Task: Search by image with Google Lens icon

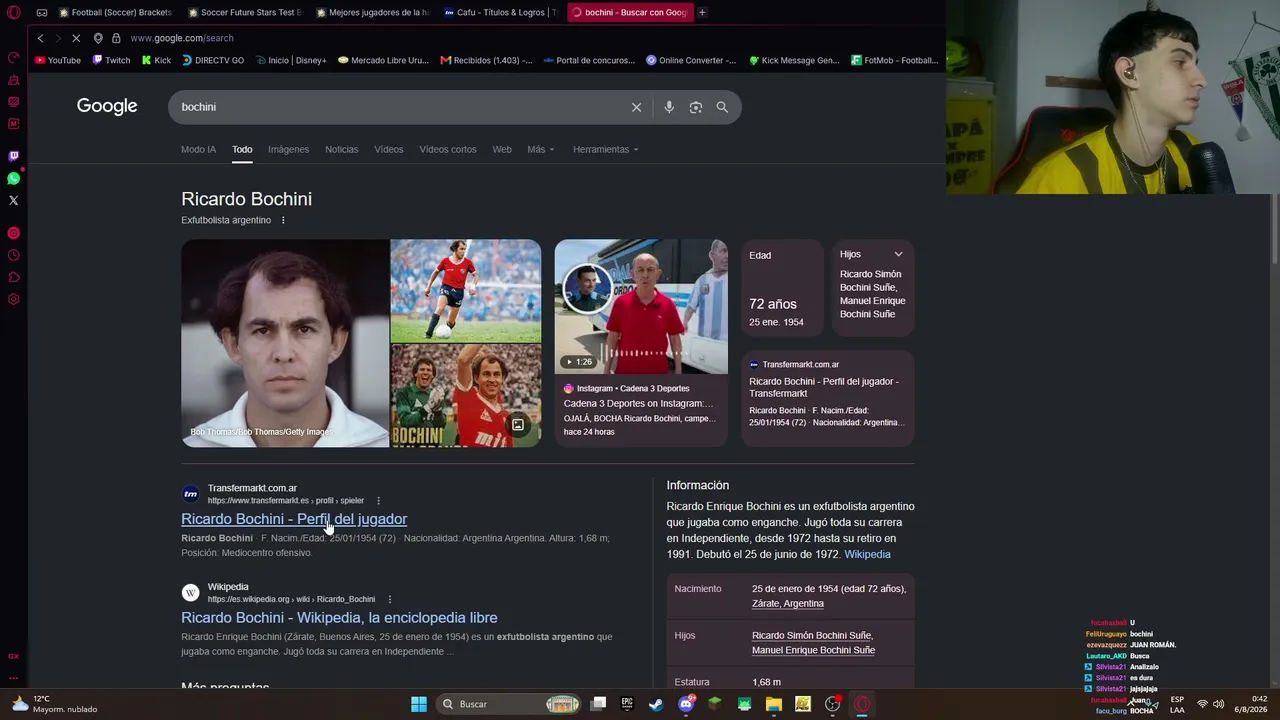Action: (x=696, y=107)
